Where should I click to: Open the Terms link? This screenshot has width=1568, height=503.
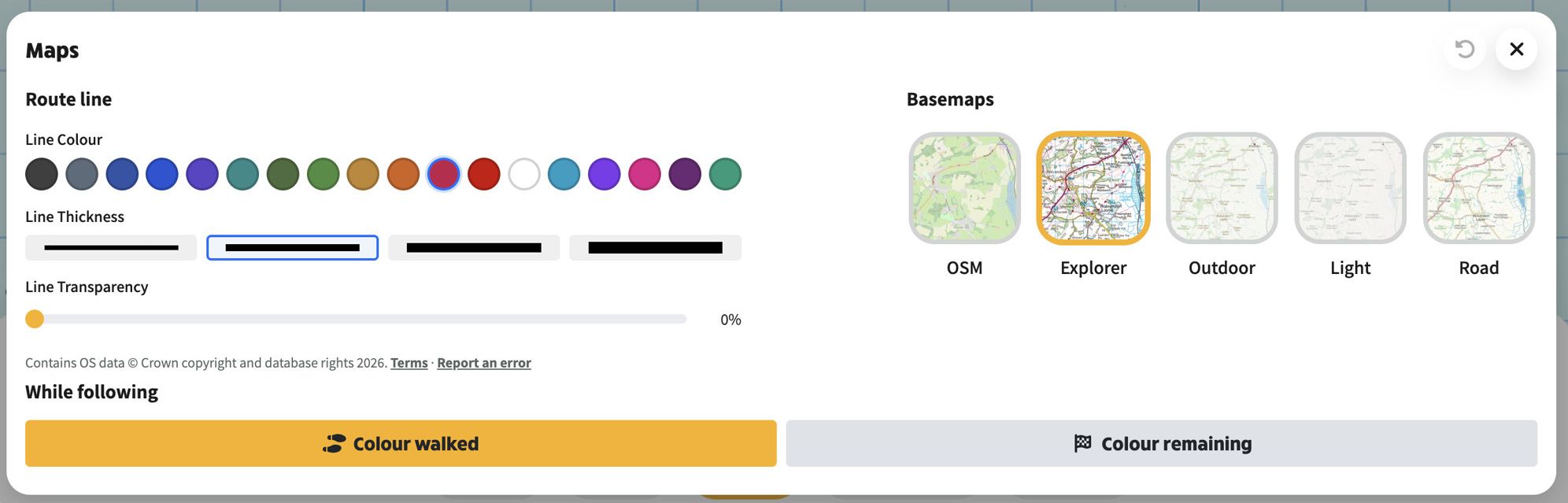point(409,363)
